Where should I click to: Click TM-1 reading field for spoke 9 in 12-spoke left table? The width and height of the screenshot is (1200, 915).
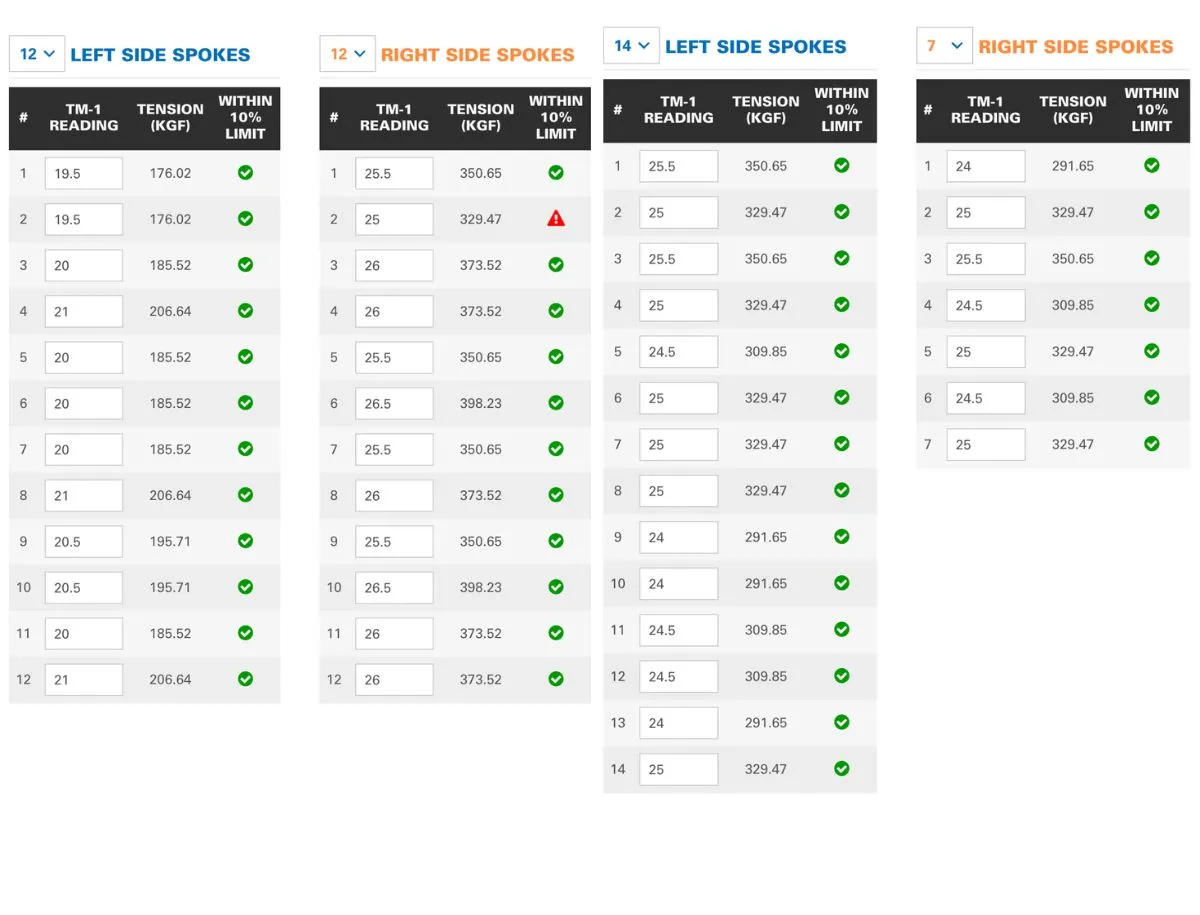(84, 542)
